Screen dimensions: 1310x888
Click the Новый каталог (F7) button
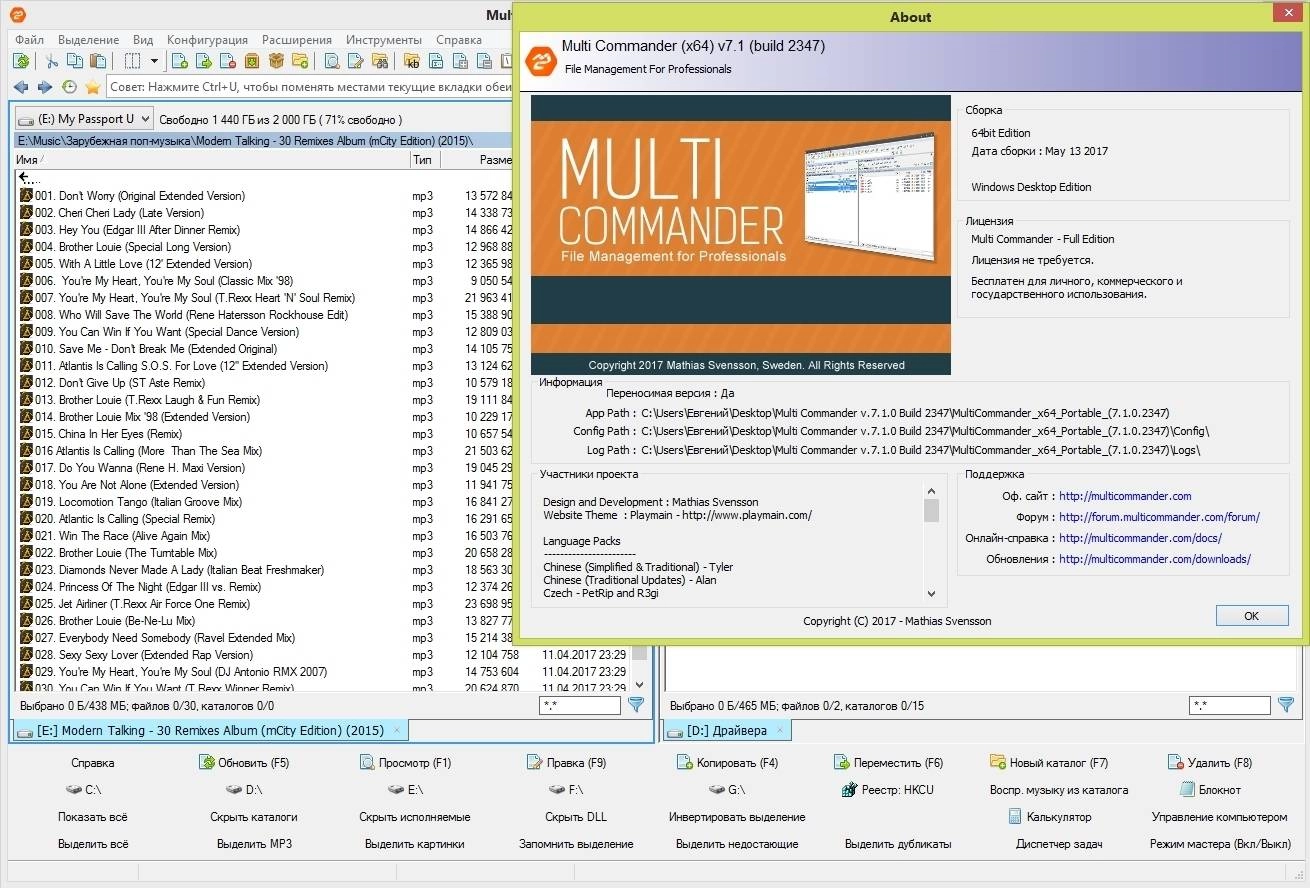pos(1049,763)
